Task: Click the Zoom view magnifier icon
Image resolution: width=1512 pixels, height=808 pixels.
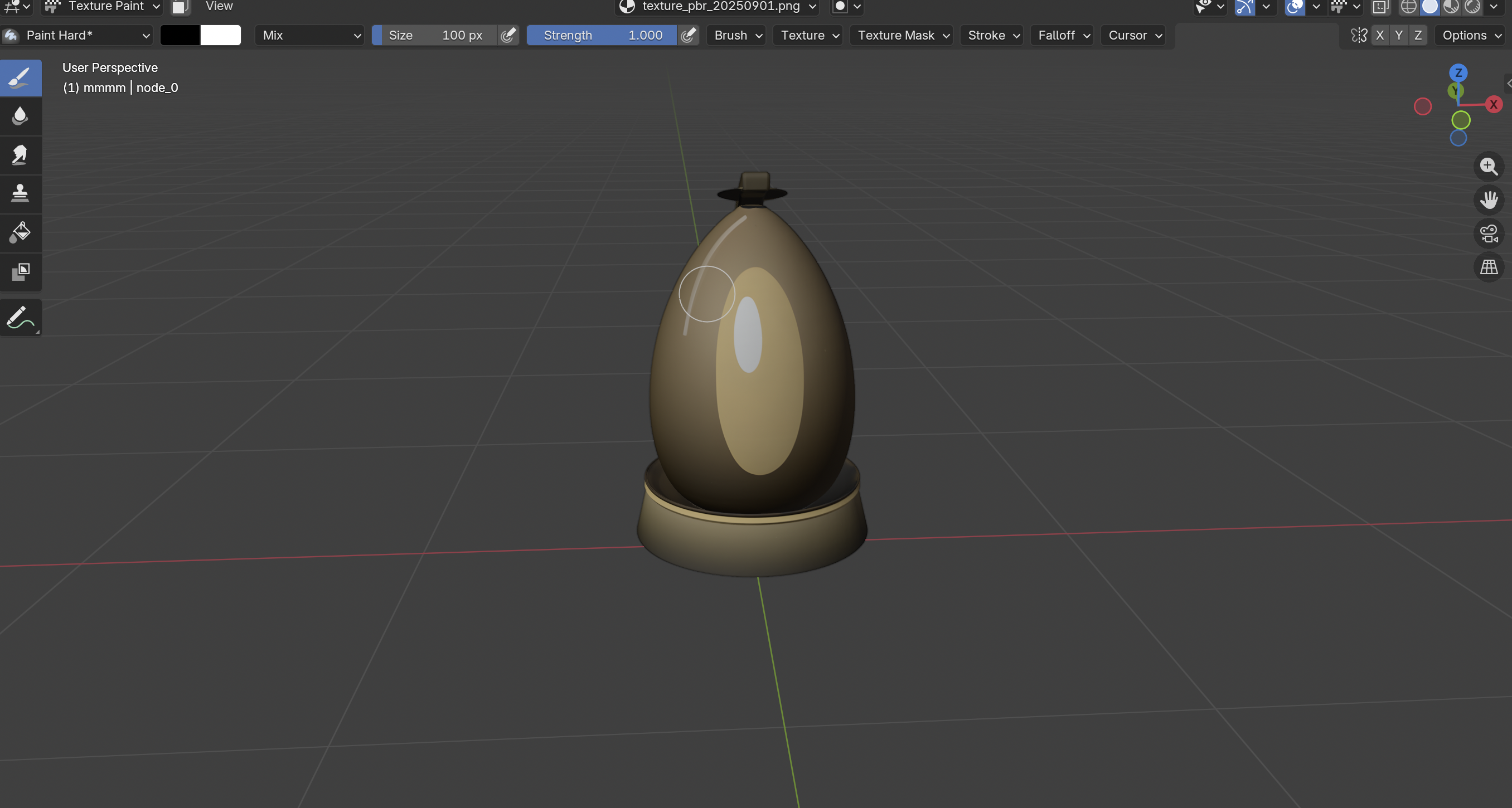Action: [1489, 167]
